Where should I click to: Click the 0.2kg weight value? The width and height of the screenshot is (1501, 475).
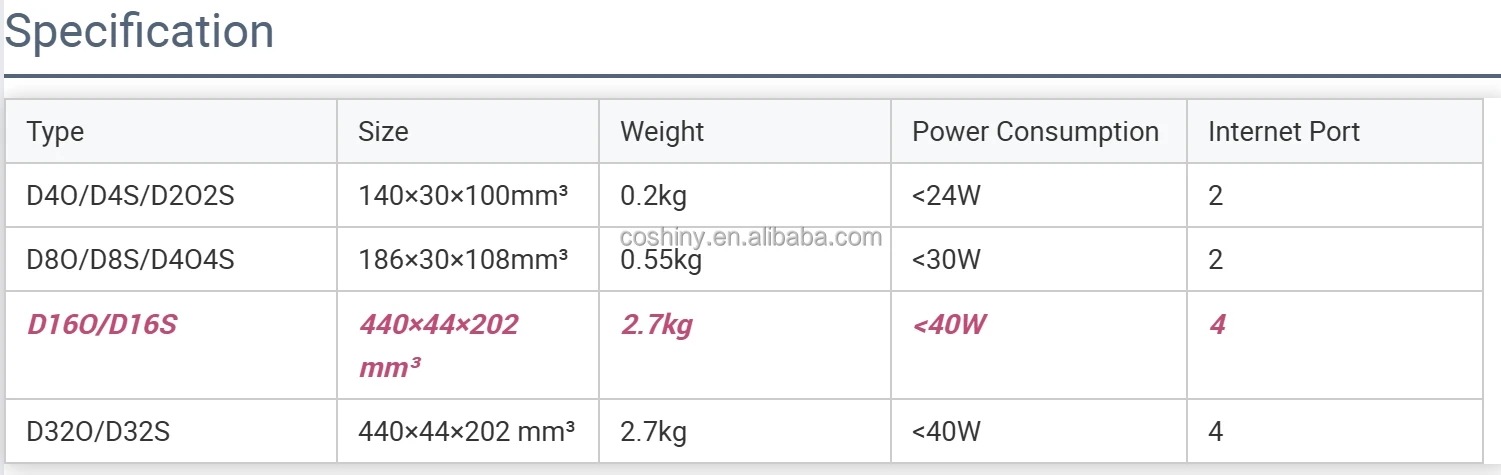(653, 195)
